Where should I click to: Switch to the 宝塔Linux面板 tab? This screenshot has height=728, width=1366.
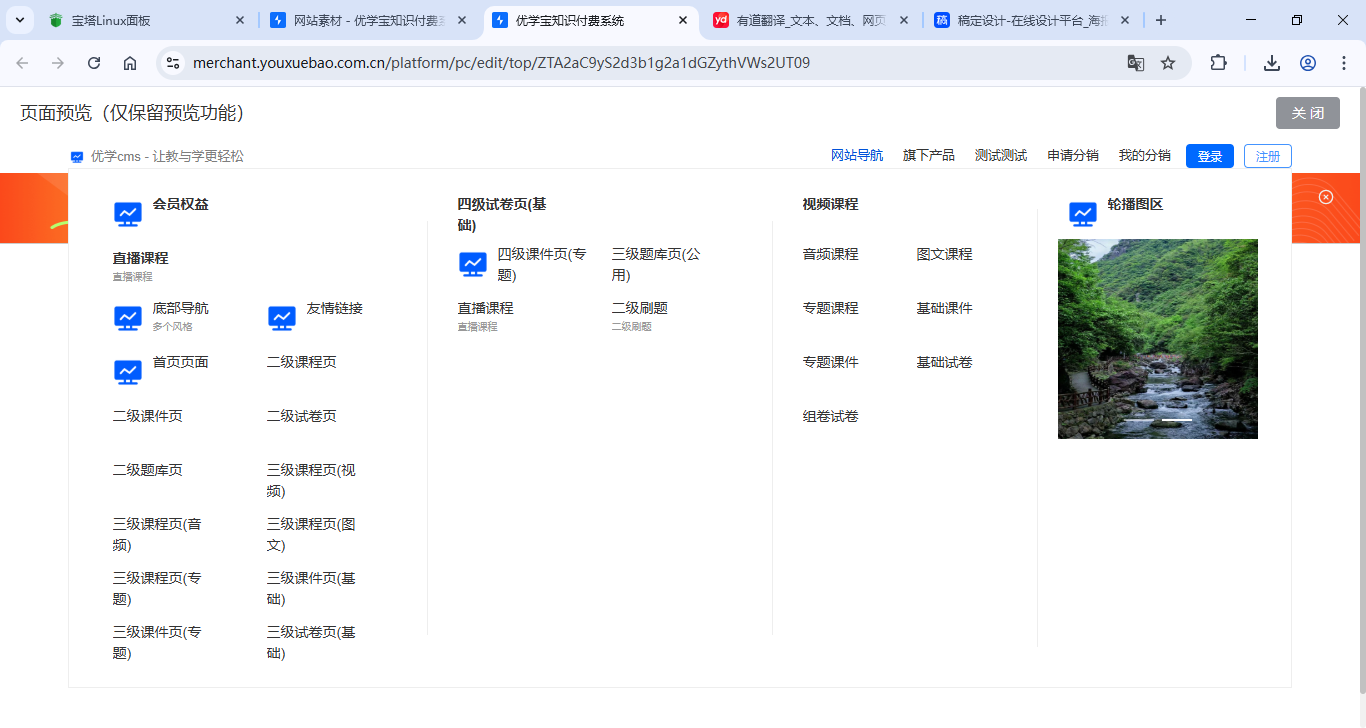pos(140,20)
